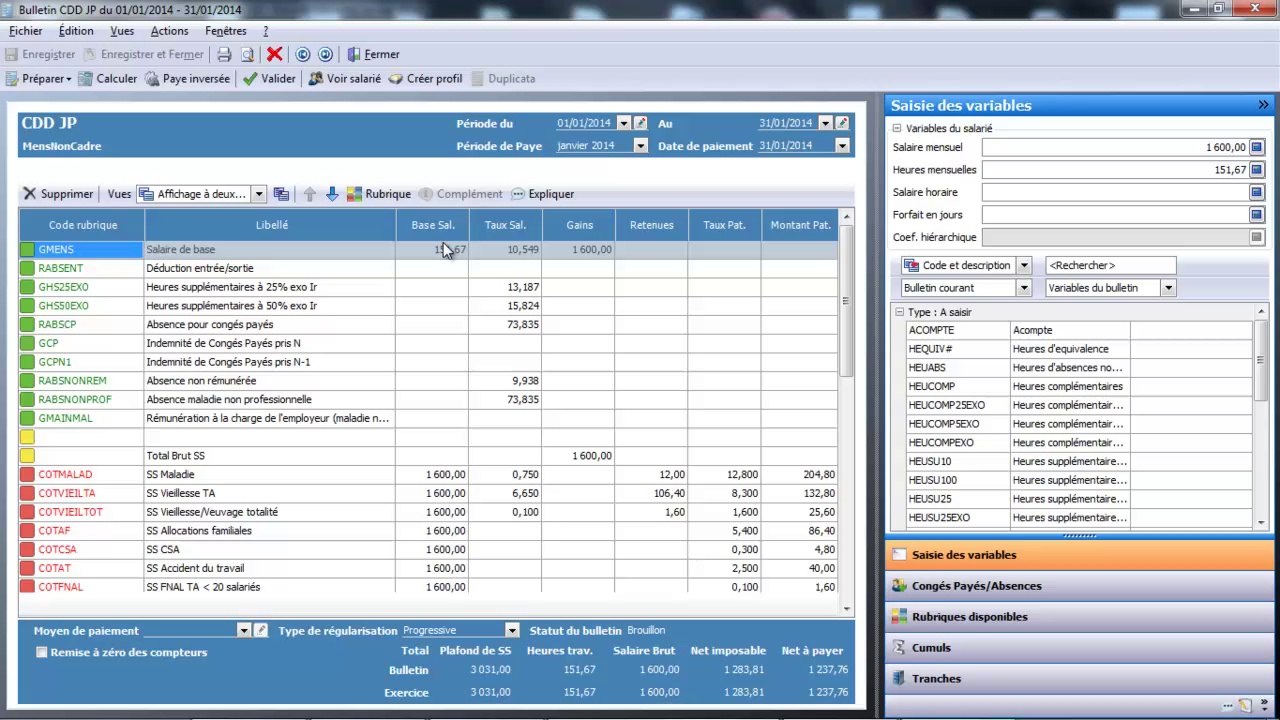Click the Rubrique button with colored squares icon
This screenshot has height=720, width=1280.
pos(378,194)
